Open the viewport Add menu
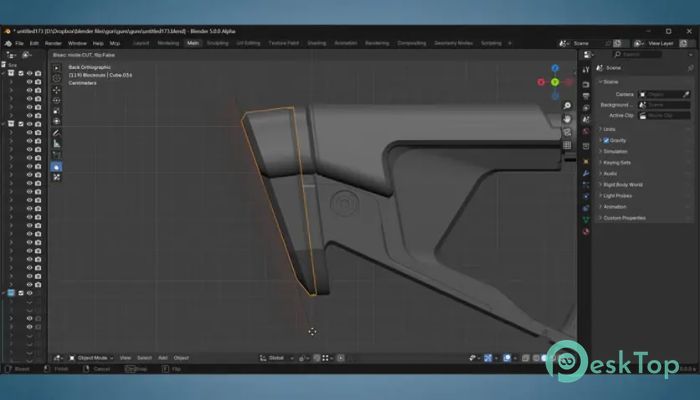Image resolution: width=700 pixels, height=400 pixels. [162, 358]
